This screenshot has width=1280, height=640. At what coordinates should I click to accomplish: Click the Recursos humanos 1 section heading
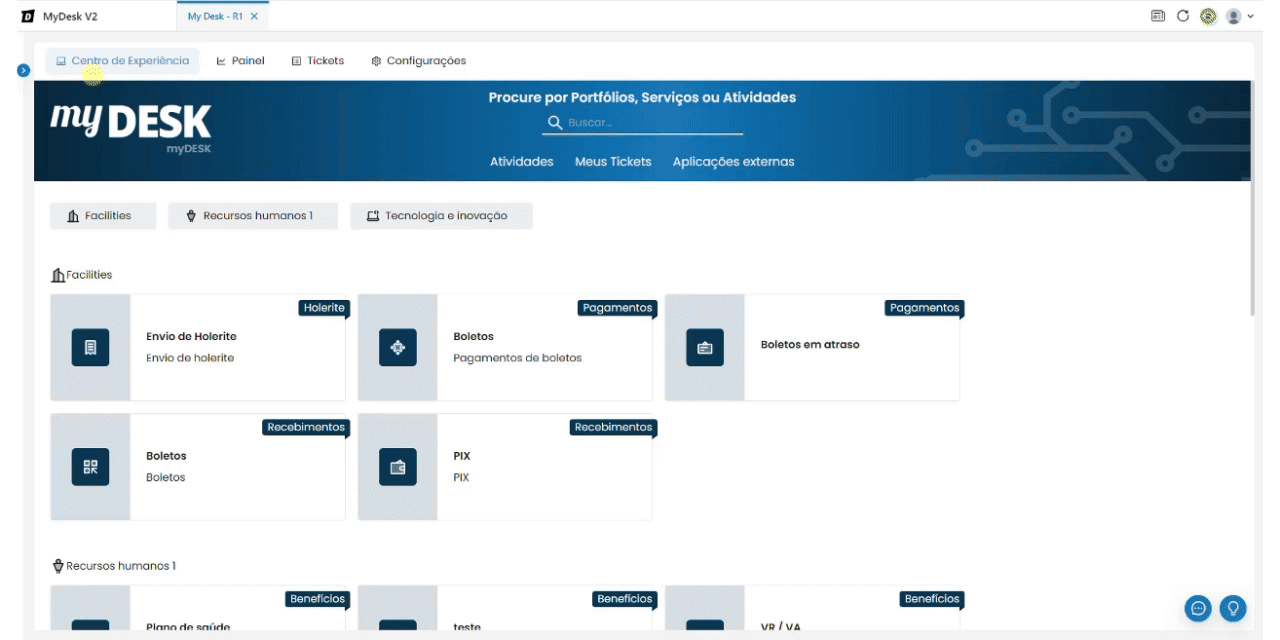114,566
